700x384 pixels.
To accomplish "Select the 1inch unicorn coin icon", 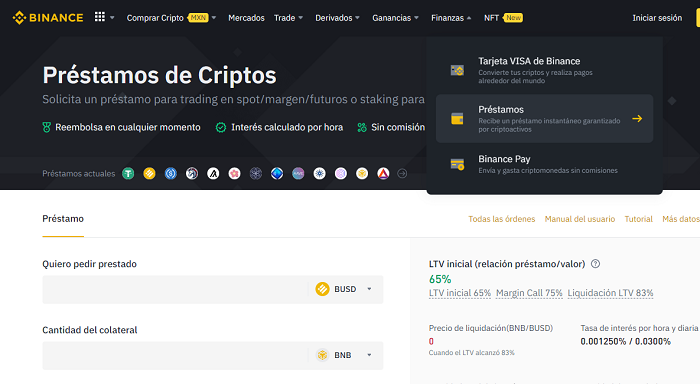I will click(x=192, y=173).
